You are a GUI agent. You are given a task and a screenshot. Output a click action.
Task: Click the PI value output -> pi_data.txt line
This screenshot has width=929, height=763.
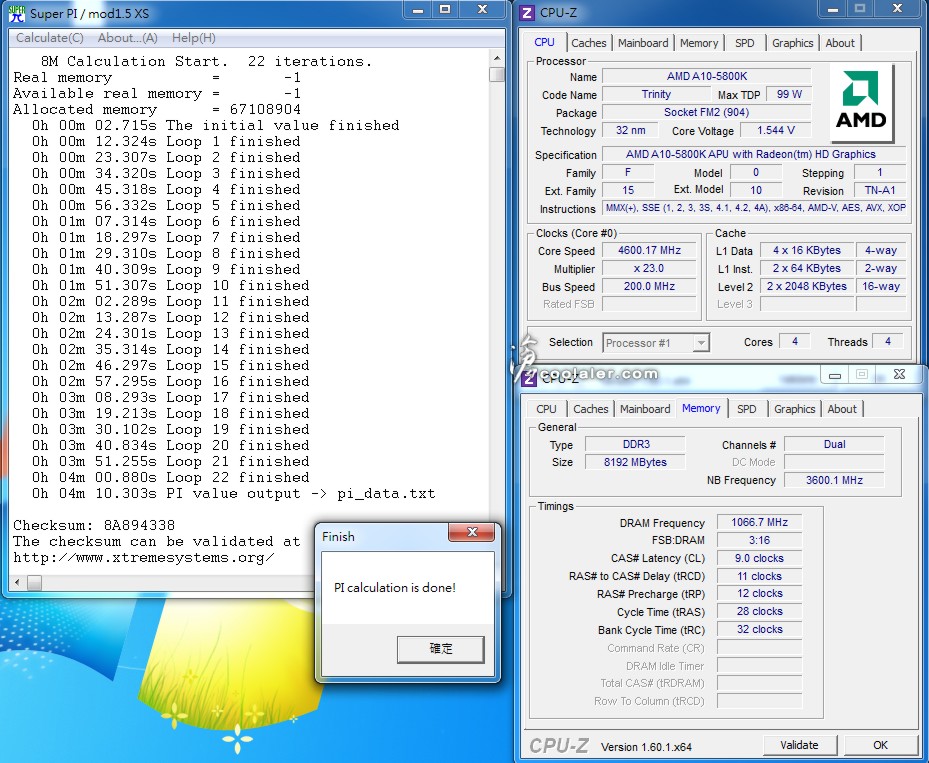pyautogui.click(x=233, y=493)
